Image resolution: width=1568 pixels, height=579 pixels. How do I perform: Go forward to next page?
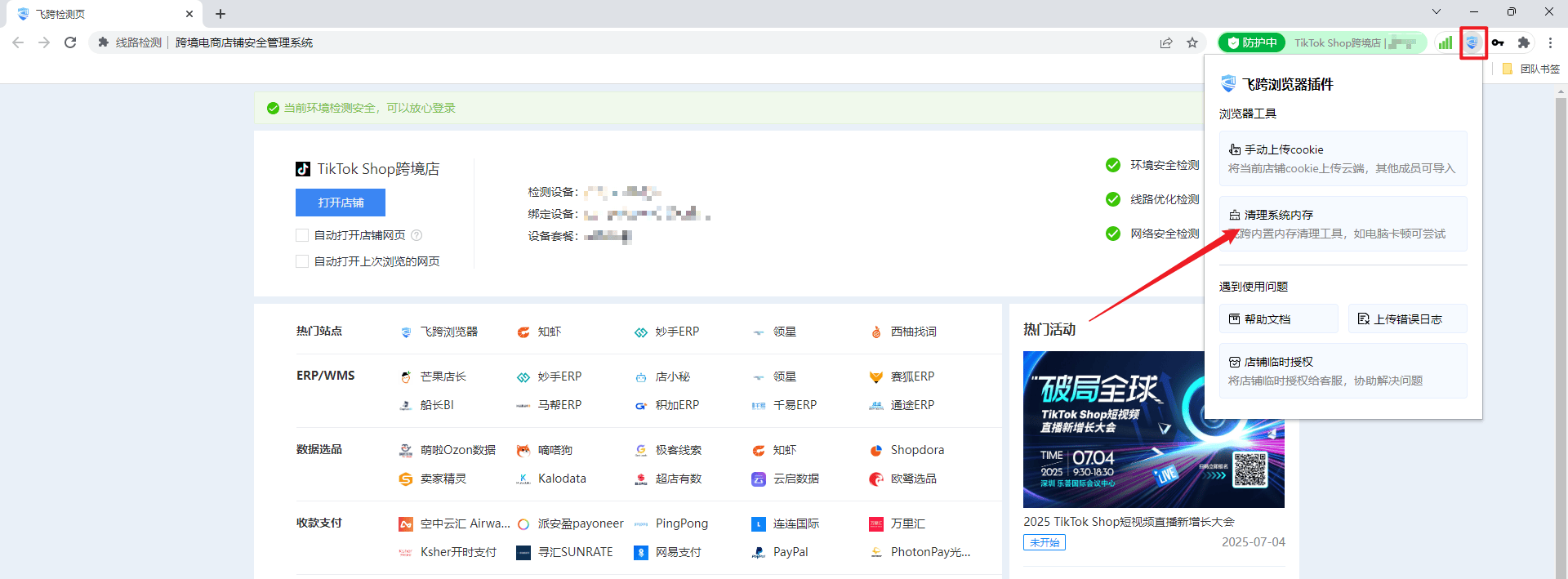click(x=44, y=42)
